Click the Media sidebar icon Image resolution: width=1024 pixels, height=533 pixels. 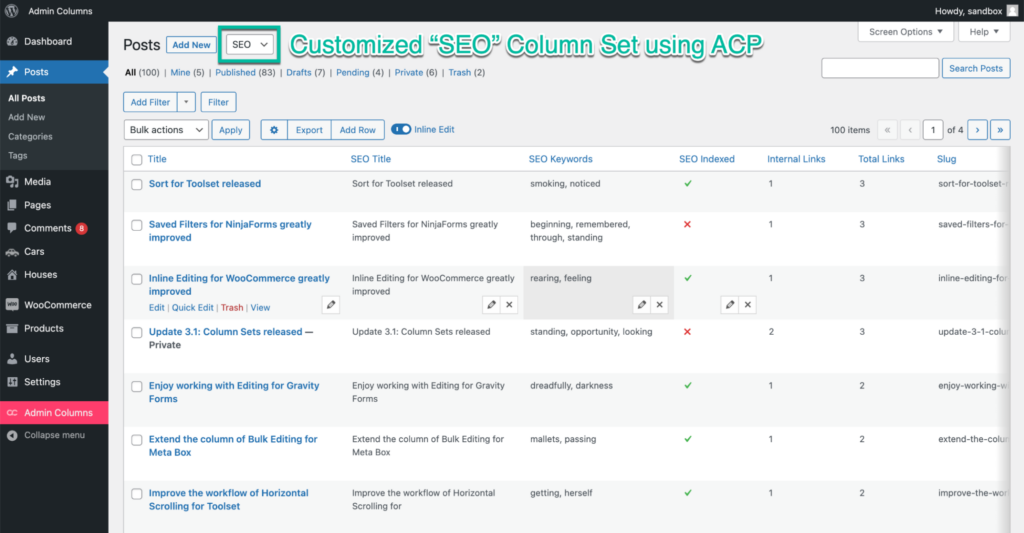tap(12, 182)
